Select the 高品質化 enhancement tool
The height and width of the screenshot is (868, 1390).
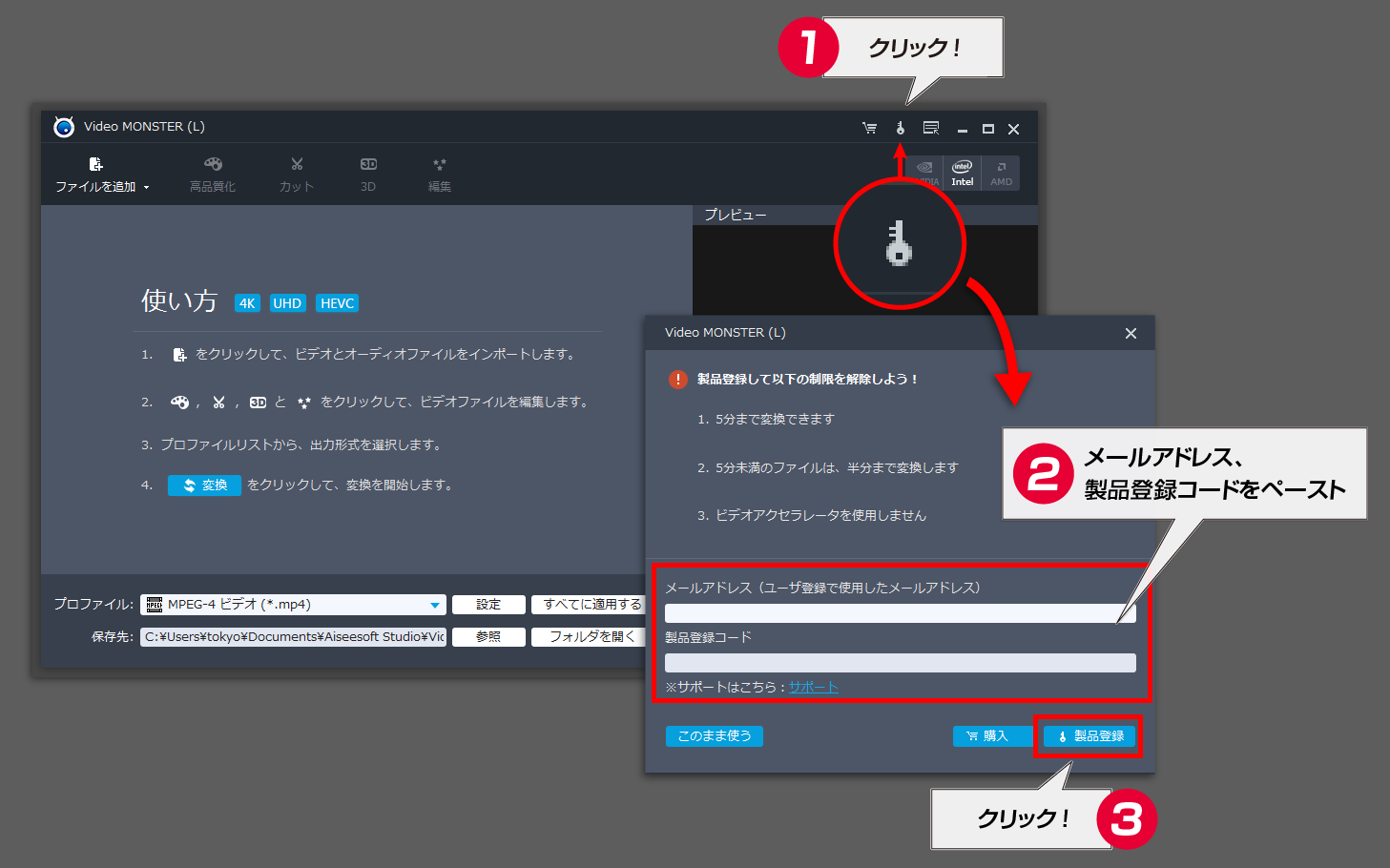point(212,174)
